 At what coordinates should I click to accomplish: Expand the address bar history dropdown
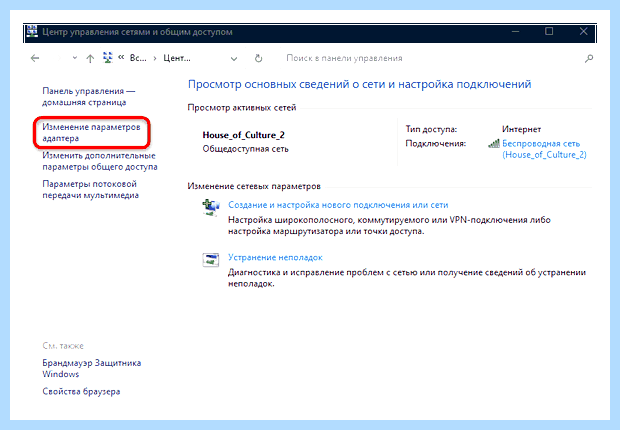click(x=234, y=59)
